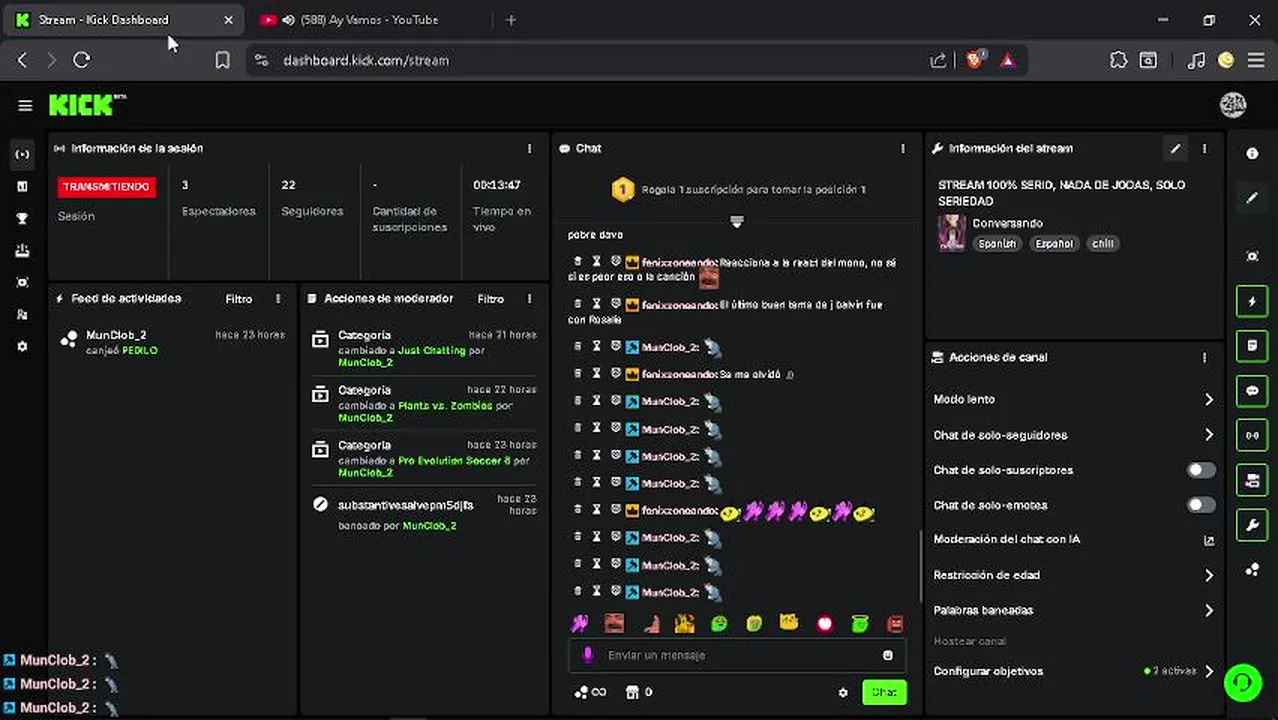Reload the page
Image resolution: width=1278 pixels, height=720 pixels.
click(82, 60)
